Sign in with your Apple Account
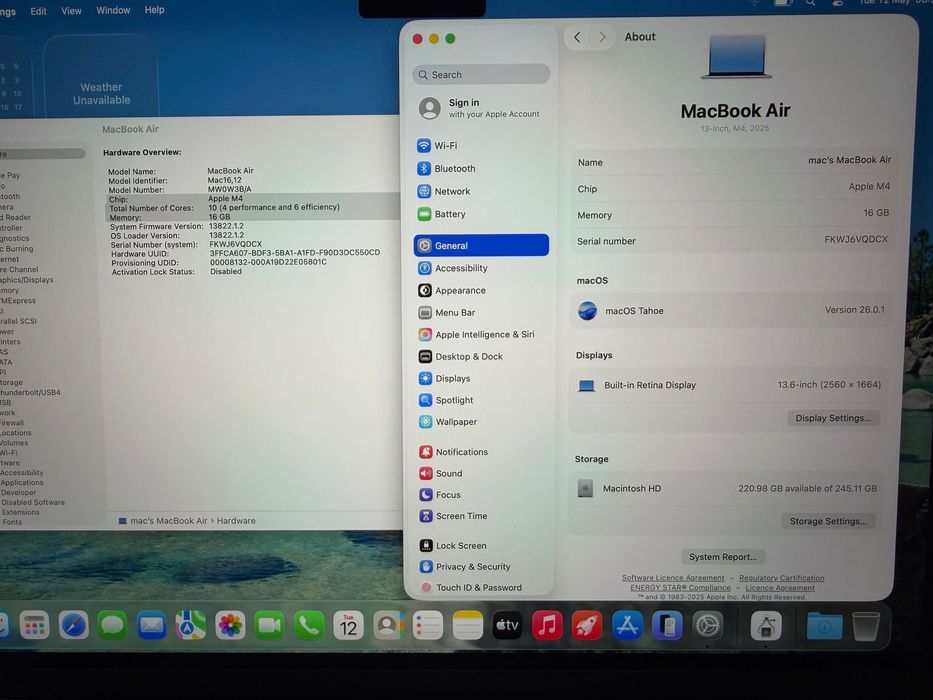The image size is (933, 700). point(480,108)
